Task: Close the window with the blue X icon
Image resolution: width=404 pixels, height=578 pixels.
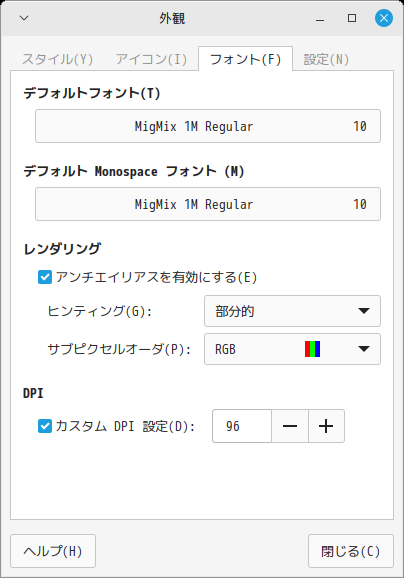Action: click(x=384, y=18)
